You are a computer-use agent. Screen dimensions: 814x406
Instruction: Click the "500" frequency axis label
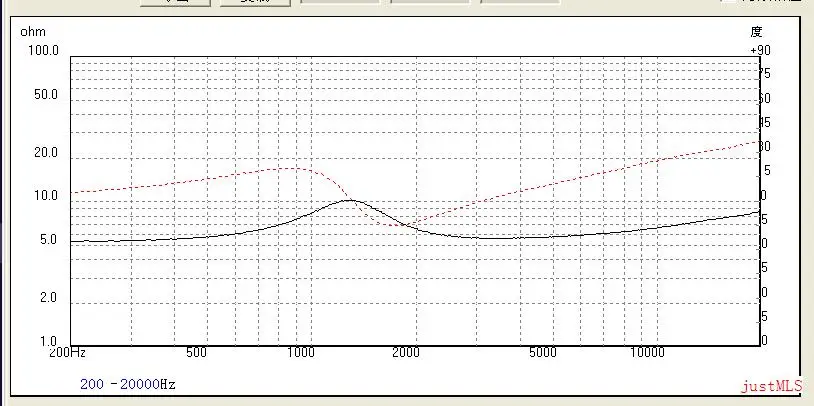point(196,353)
